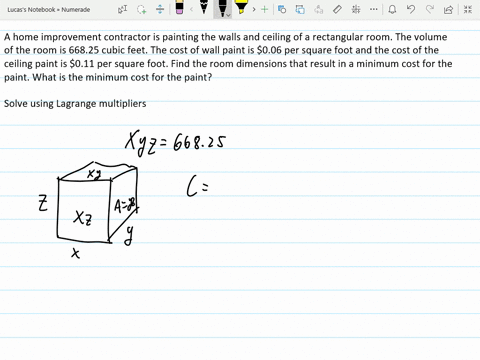
Task: Redo the undone action
Action: 430,9
